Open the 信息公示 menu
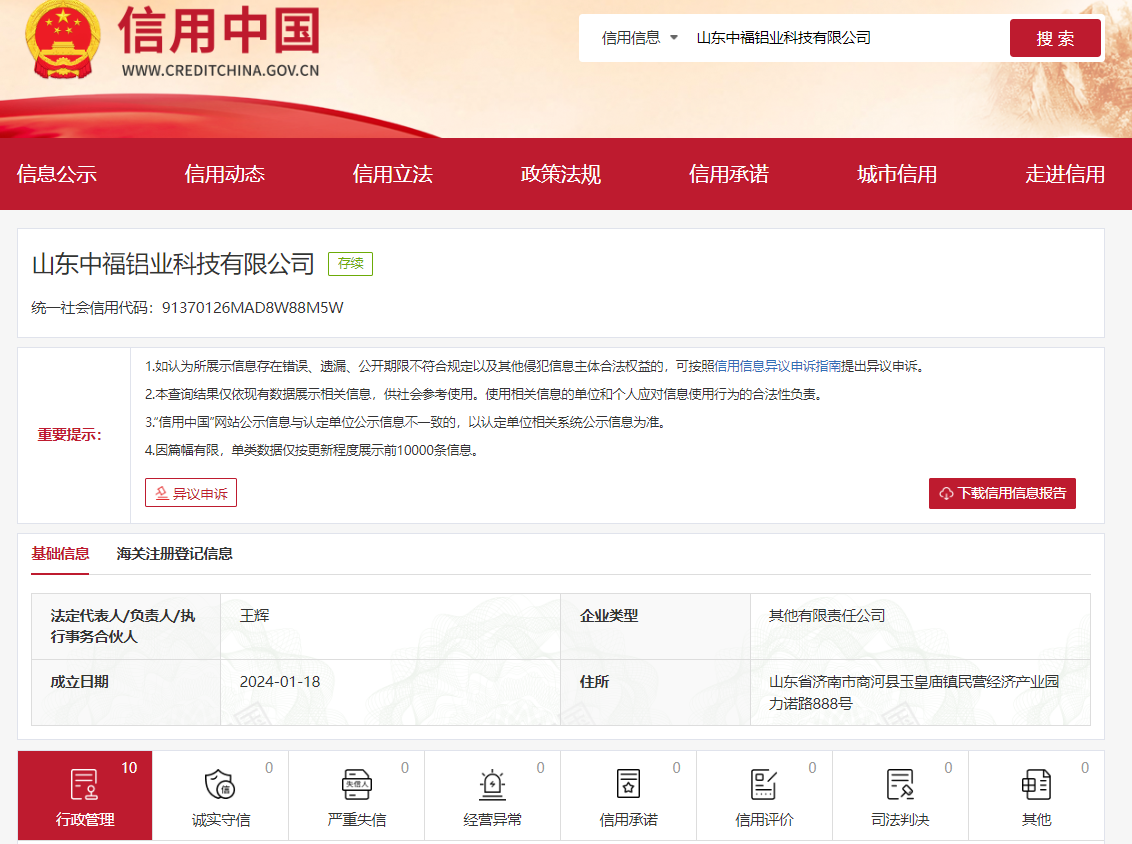1132x844 pixels. [57, 174]
